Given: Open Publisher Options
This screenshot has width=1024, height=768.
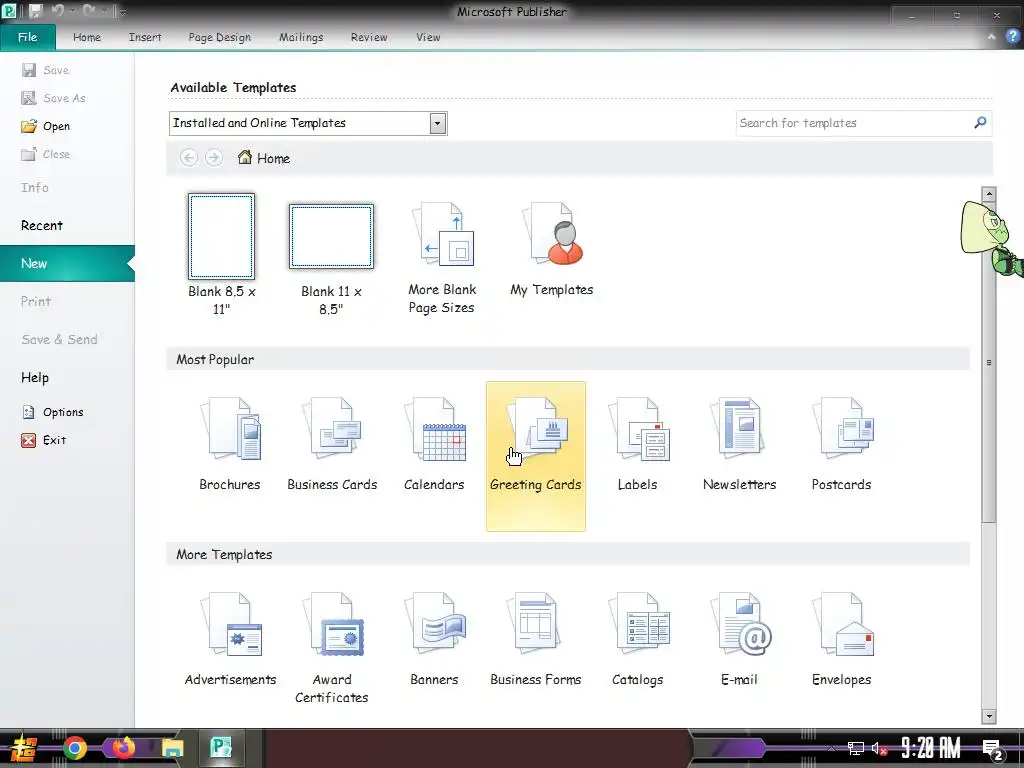Looking at the screenshot, I should click(54, 412).
